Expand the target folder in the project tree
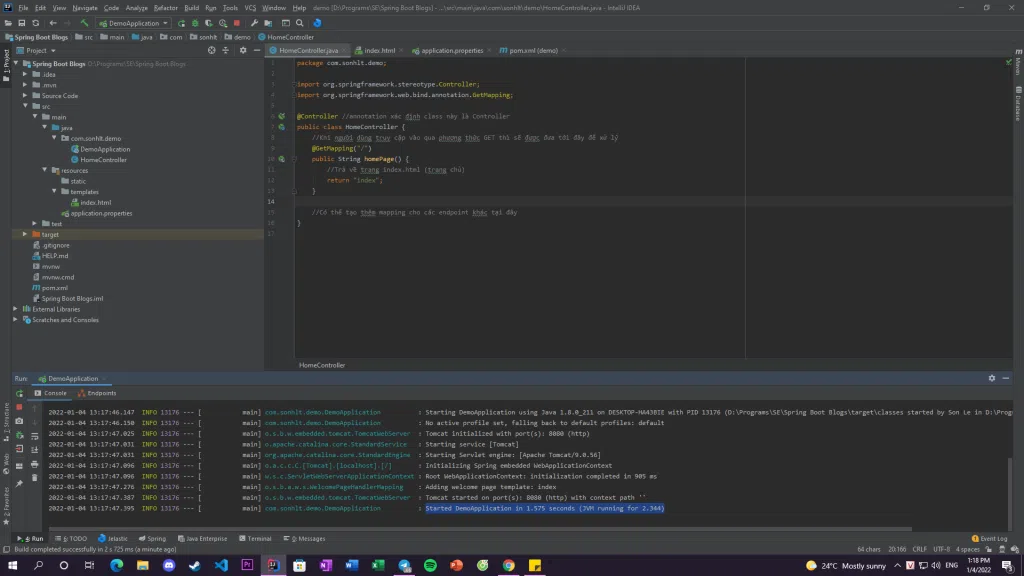Viewport: 1024px width, 576px height. coord(25,234)
